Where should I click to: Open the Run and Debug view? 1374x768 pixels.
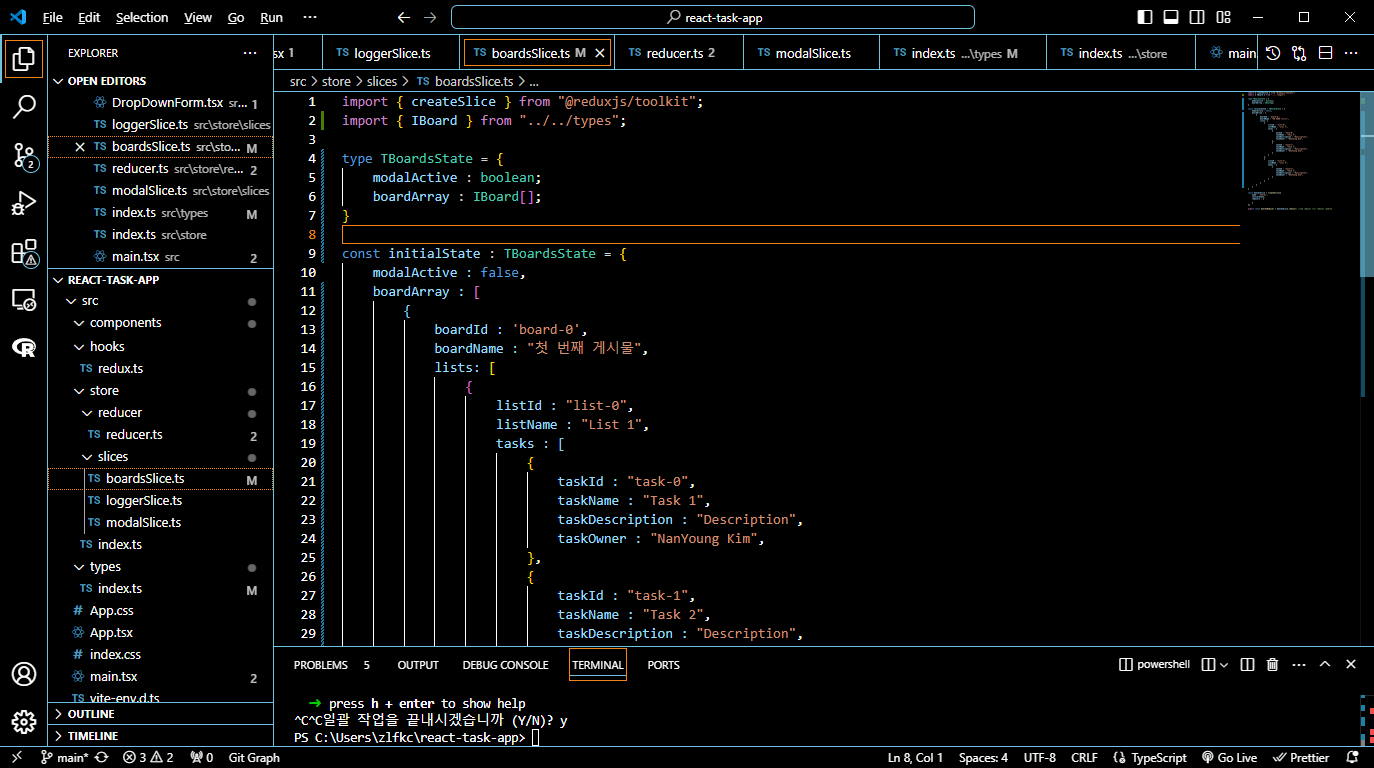24,203
